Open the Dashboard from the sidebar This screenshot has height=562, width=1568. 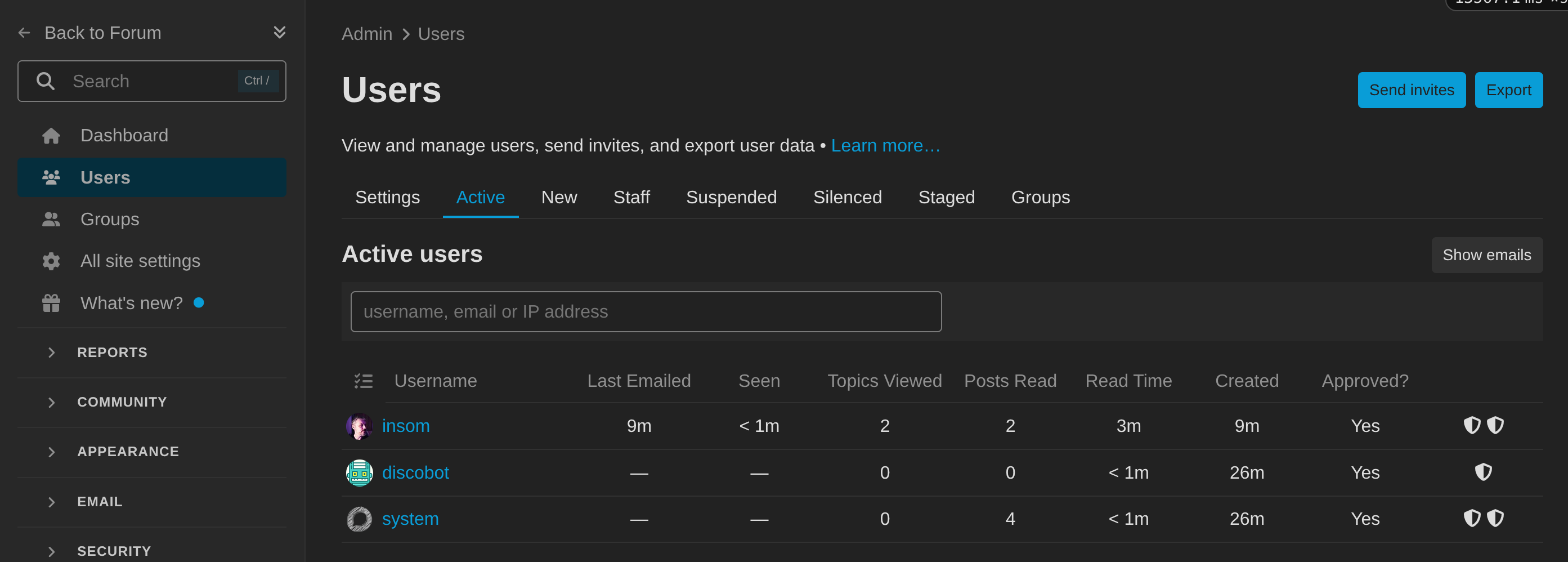point(124,135)
